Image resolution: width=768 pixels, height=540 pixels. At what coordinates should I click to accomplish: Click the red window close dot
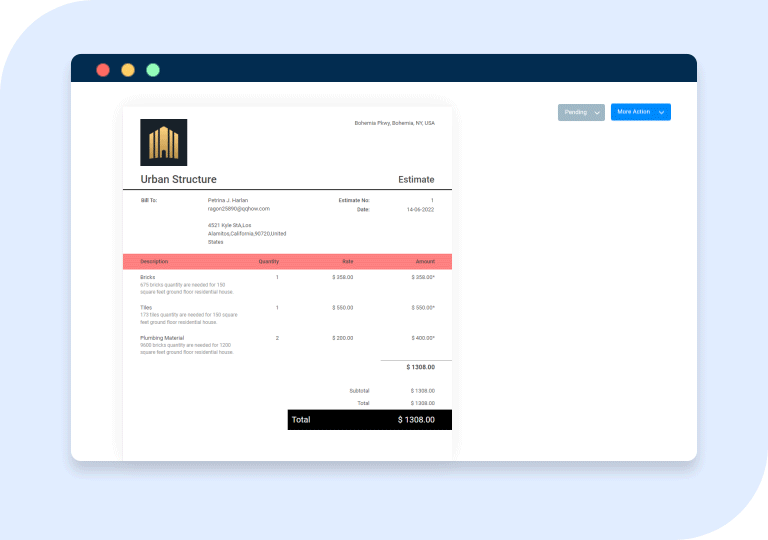tap(103, 70)
